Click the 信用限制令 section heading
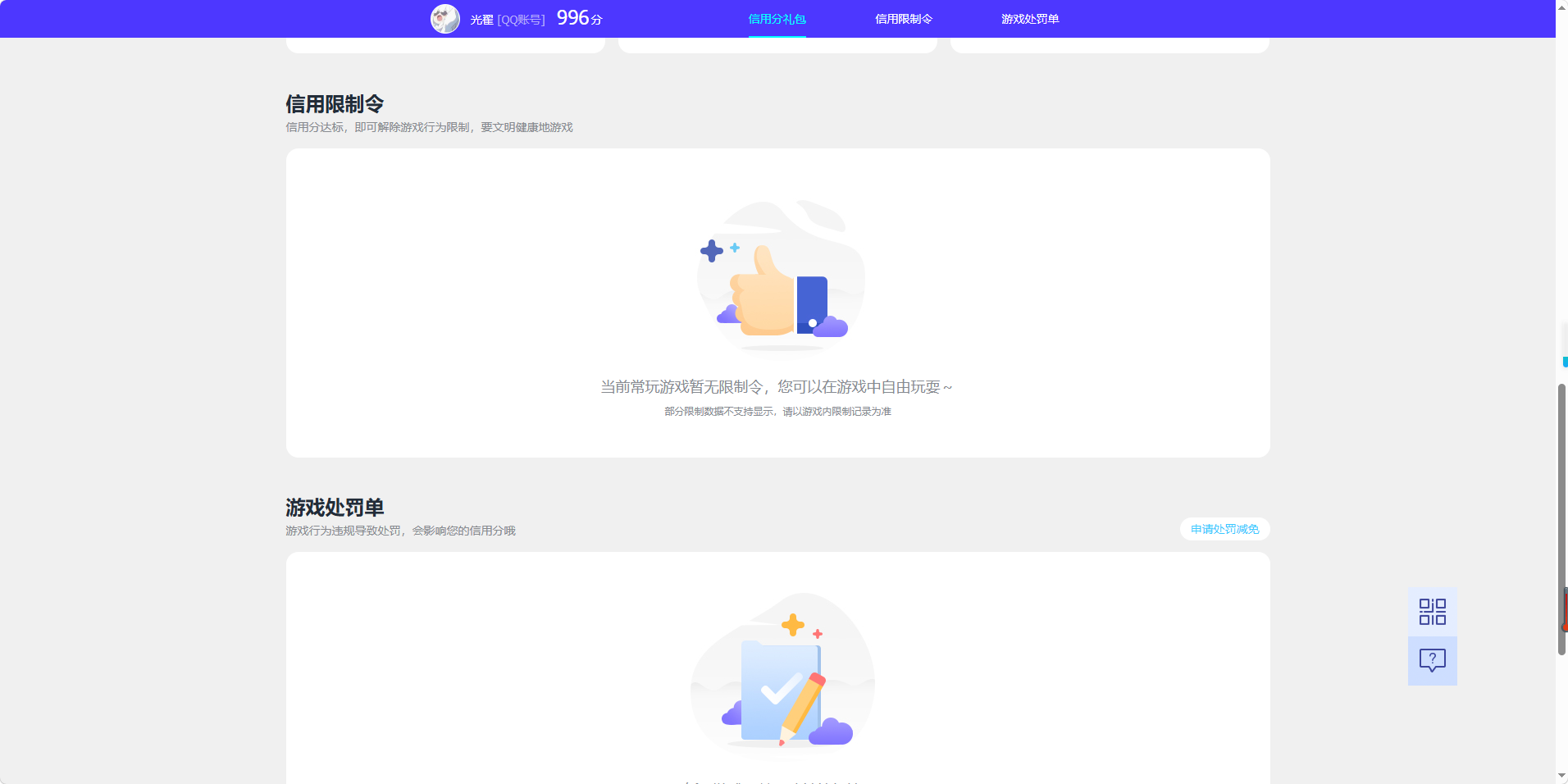 tap(335, 104)
